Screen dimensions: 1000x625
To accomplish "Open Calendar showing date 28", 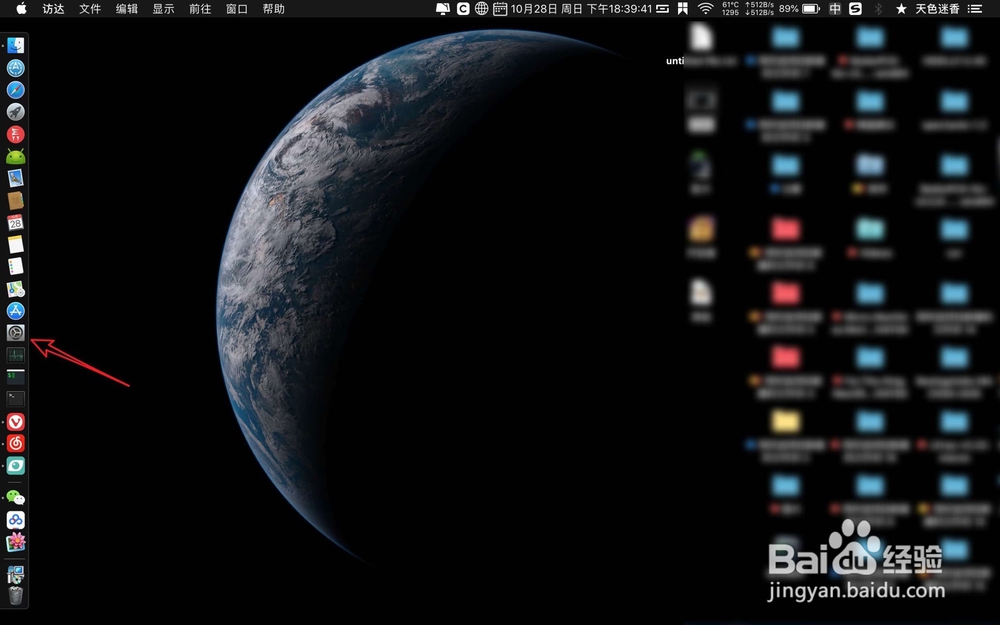I will [16, 222].
